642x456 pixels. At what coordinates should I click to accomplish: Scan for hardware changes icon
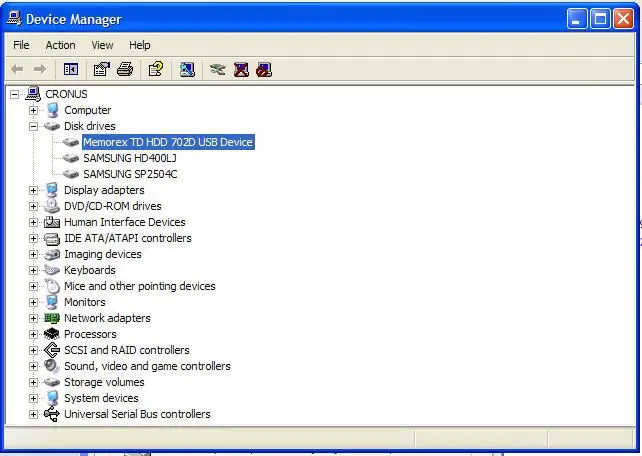[187, 69]
